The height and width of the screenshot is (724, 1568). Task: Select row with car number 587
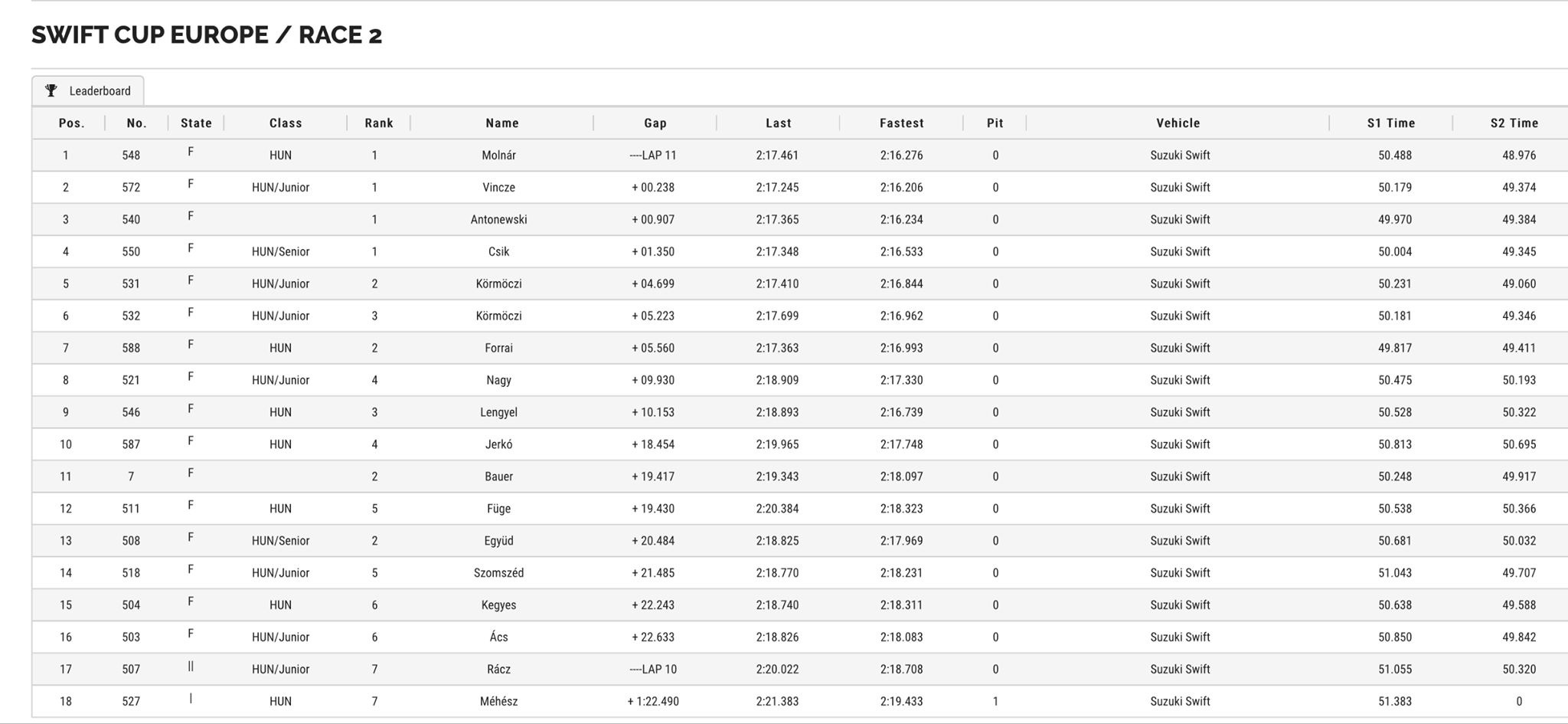[799, 444]
